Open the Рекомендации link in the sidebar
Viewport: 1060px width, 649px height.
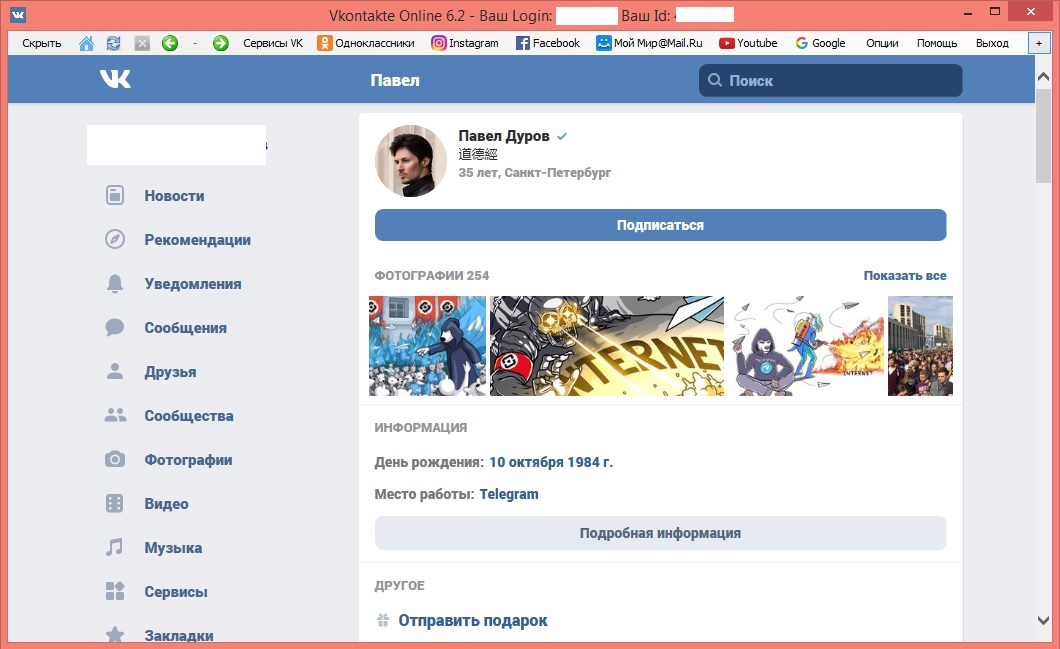click(197, 240)
